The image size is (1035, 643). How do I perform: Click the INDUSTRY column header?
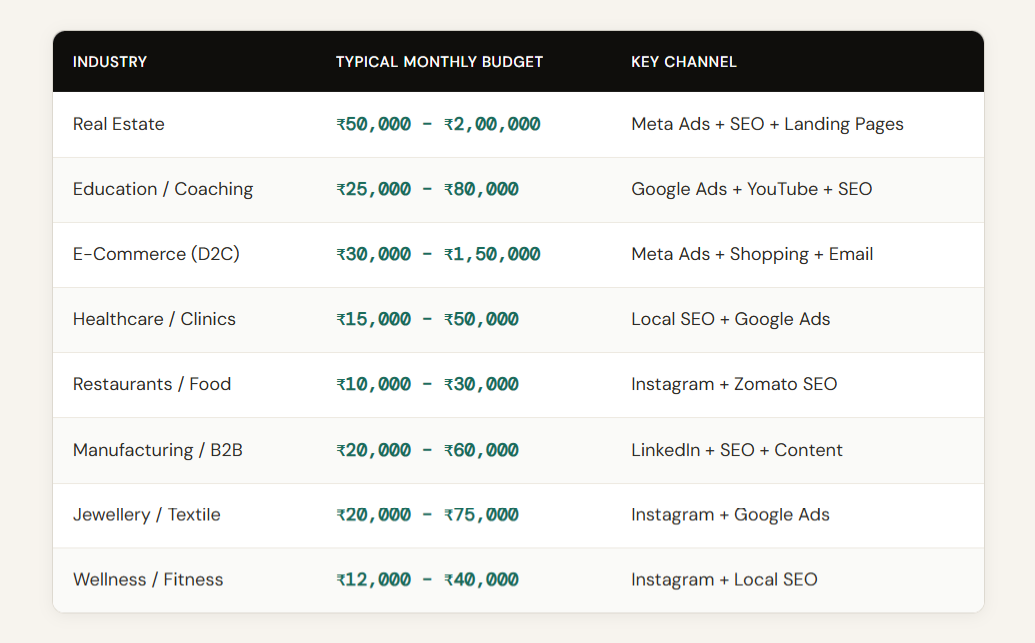[110, 62]
